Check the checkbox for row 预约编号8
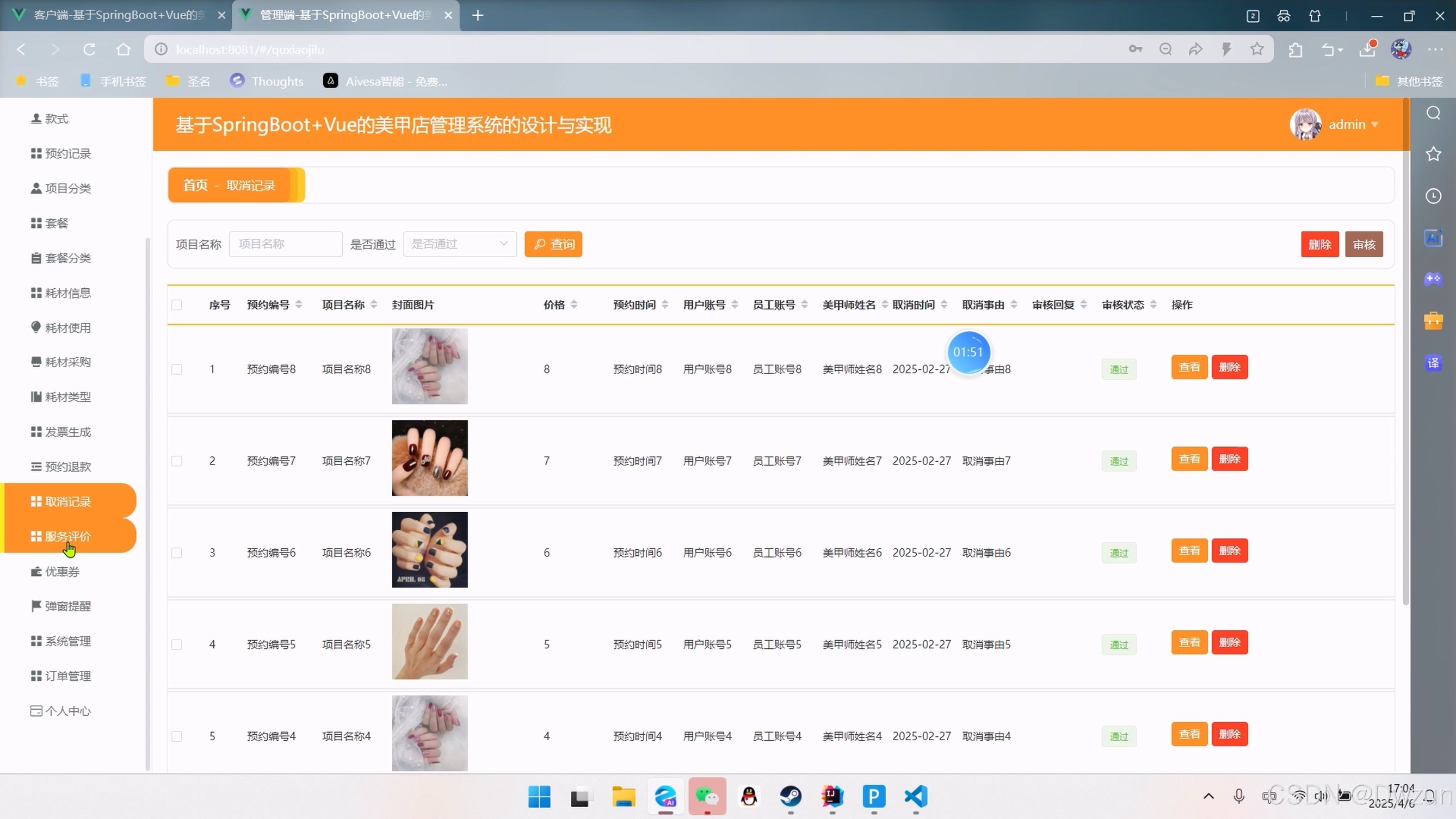Screen dimensions: 1456x819 point(177,369)
